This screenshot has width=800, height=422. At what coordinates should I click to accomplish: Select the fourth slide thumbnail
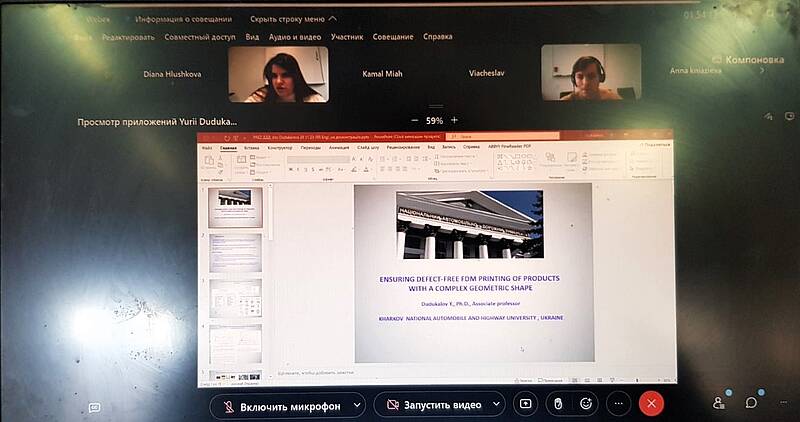pos(235,344)
